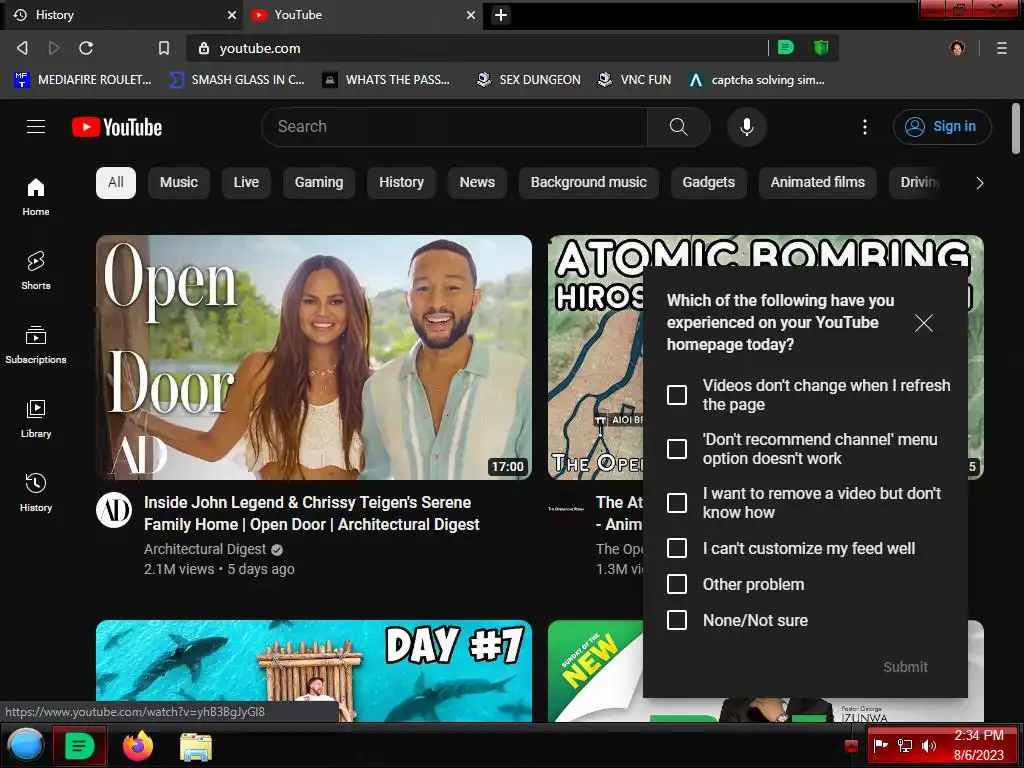Open the Start orb
The image size is (1024, 768).
[26, 746]
